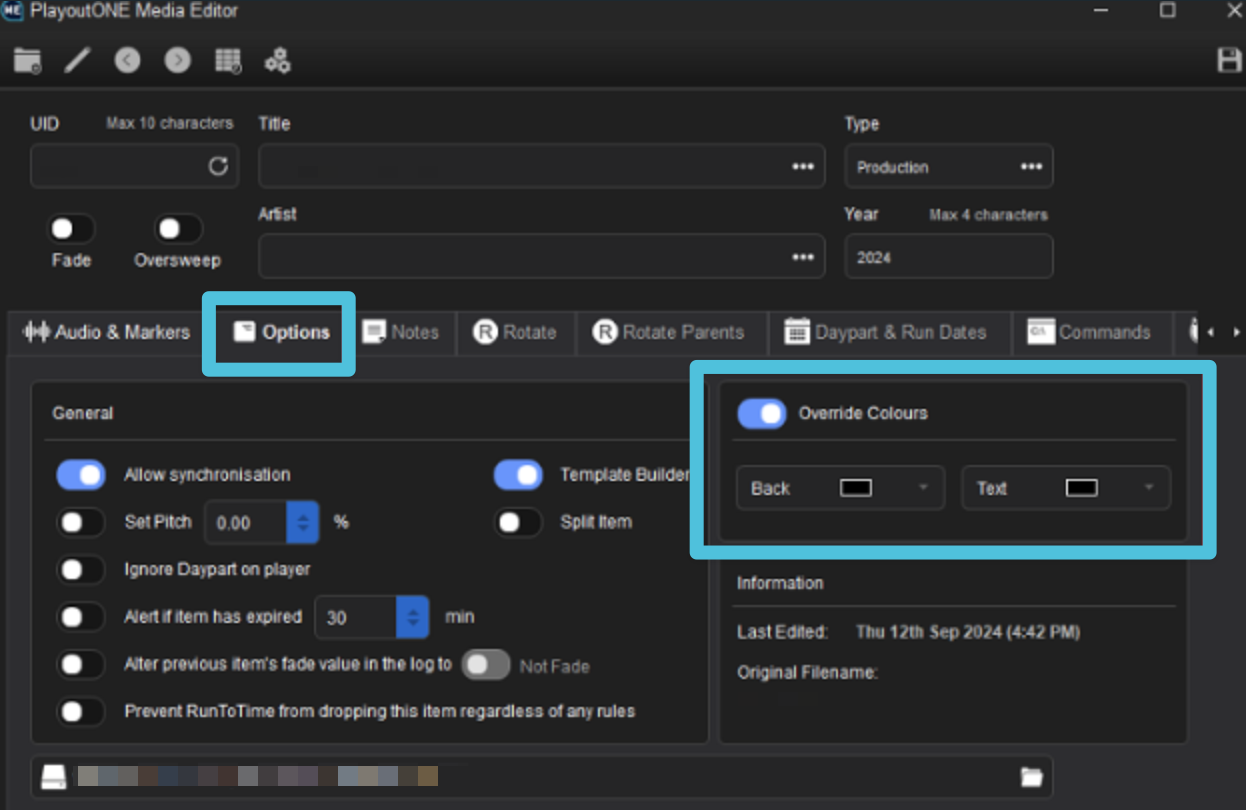Open the Title field ellipsis button
1246x810 pixels.
tap(803, 167)
